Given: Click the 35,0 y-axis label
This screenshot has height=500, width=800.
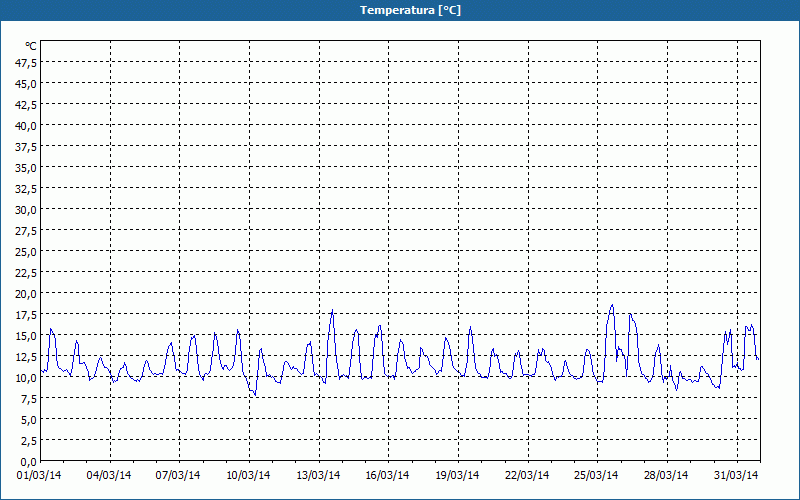Looking at the screenshot, I should [27, 167].
